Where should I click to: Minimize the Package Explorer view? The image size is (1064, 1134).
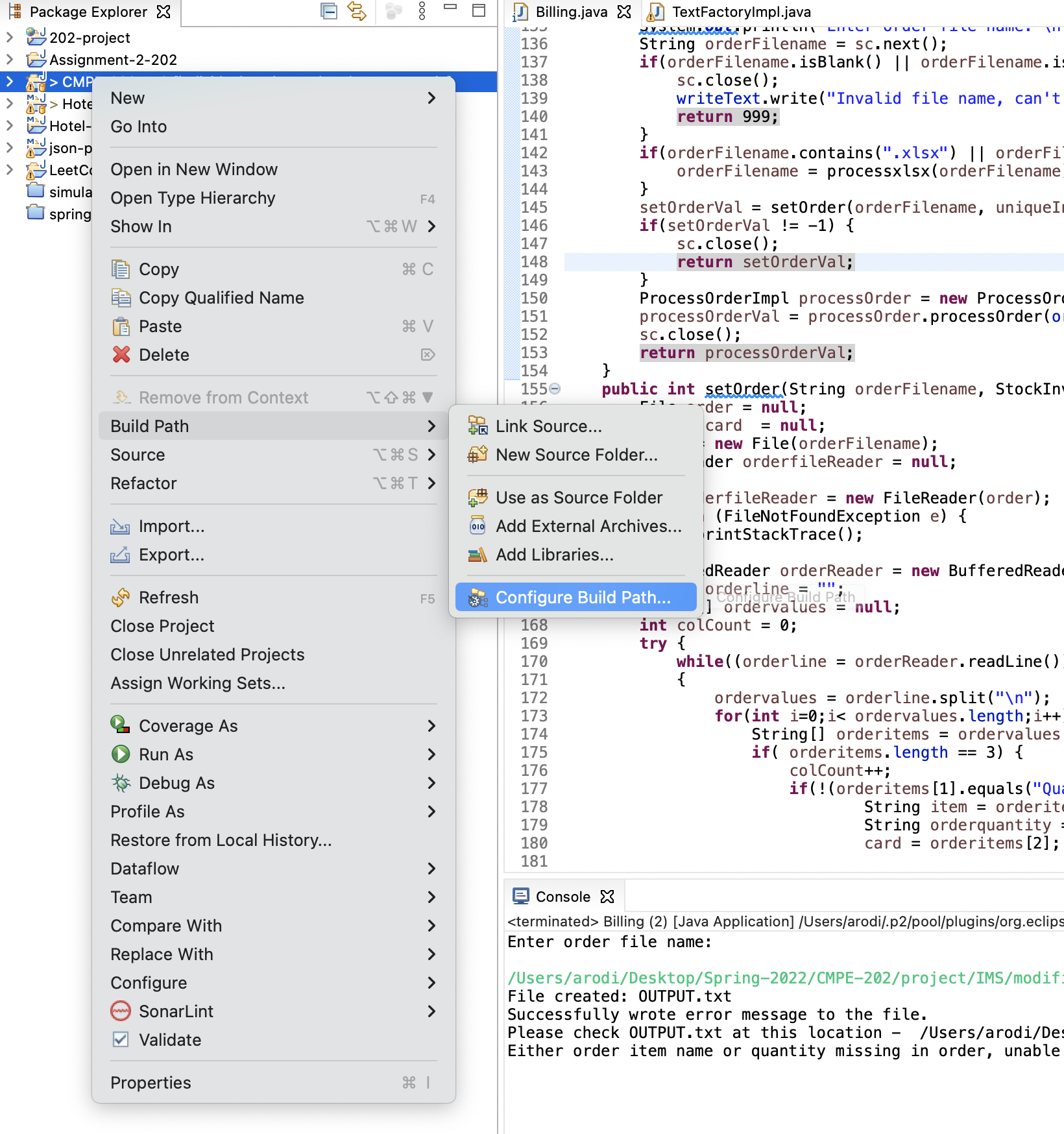[450, 8]
